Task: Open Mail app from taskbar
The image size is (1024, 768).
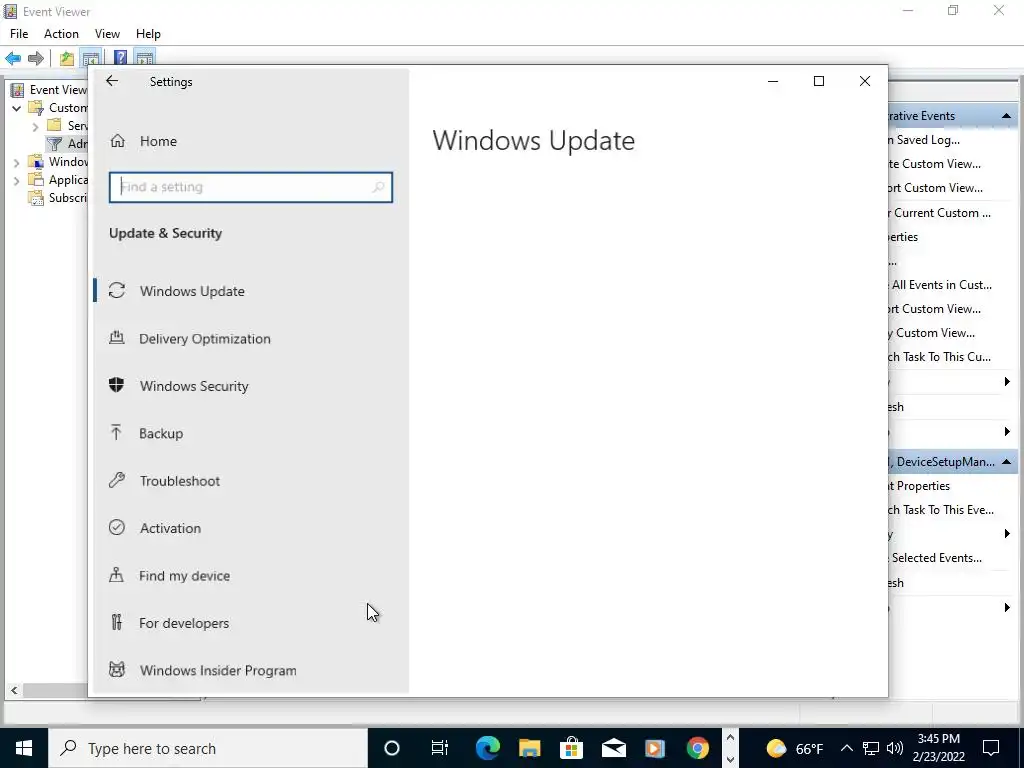Action: (x=613, y=748)
